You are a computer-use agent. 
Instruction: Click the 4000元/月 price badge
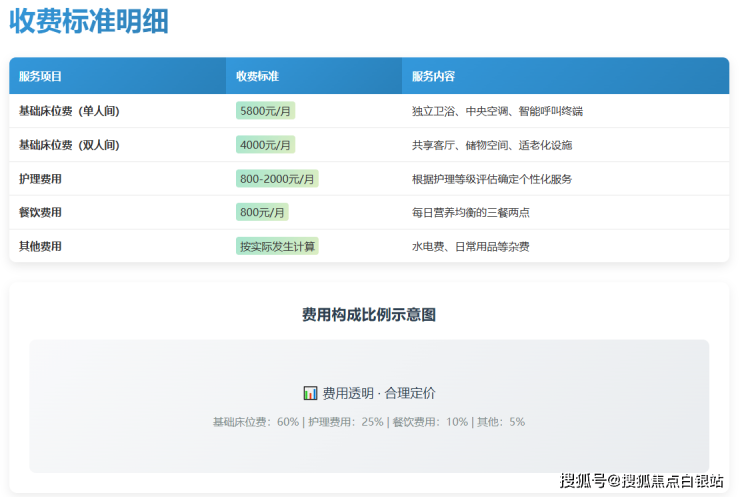265,145
